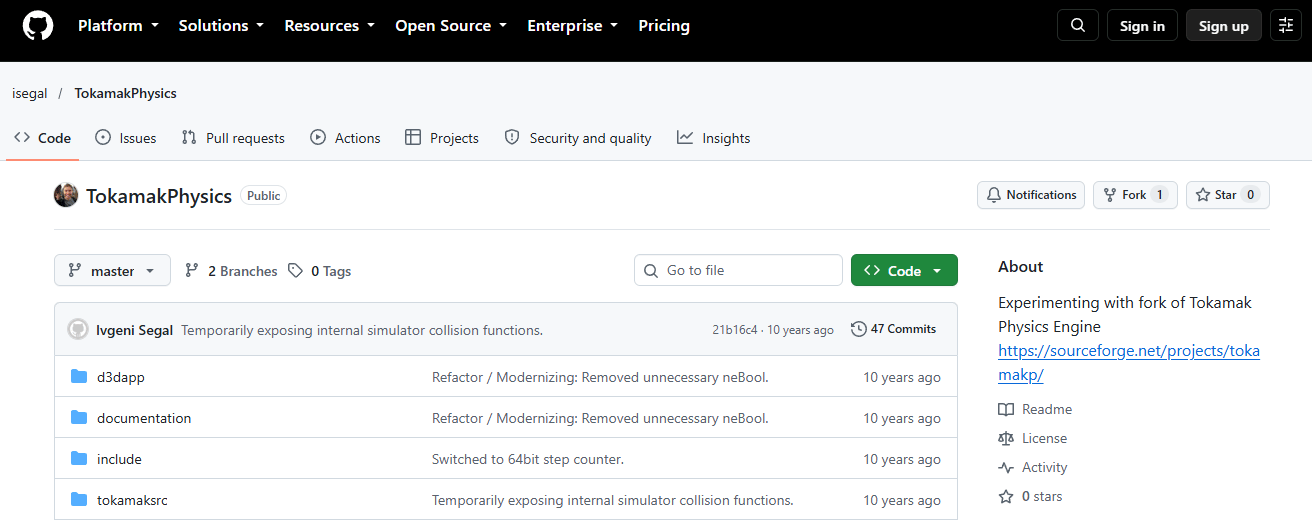Click the Readme book icon
The width and height of the screenshot is (1312, 520).
(1006, 409)
